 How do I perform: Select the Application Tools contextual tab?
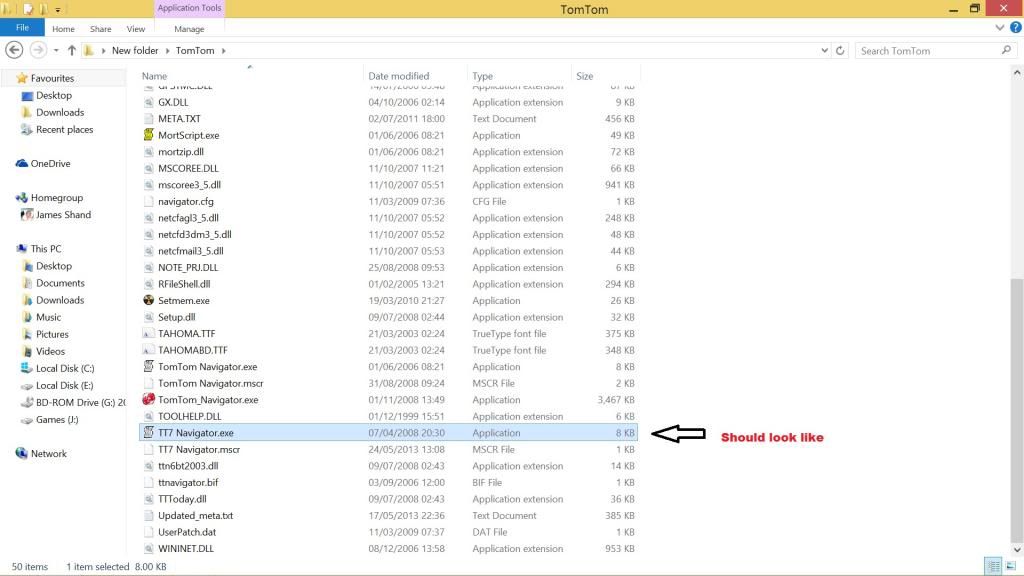189,8
